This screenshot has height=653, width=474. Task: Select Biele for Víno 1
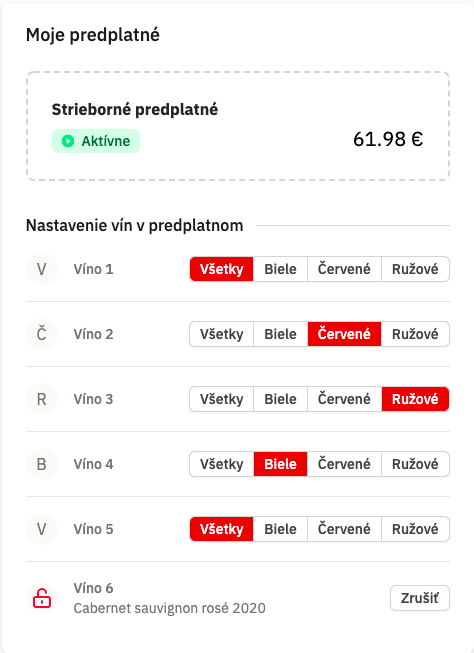(x=280, y=269)
